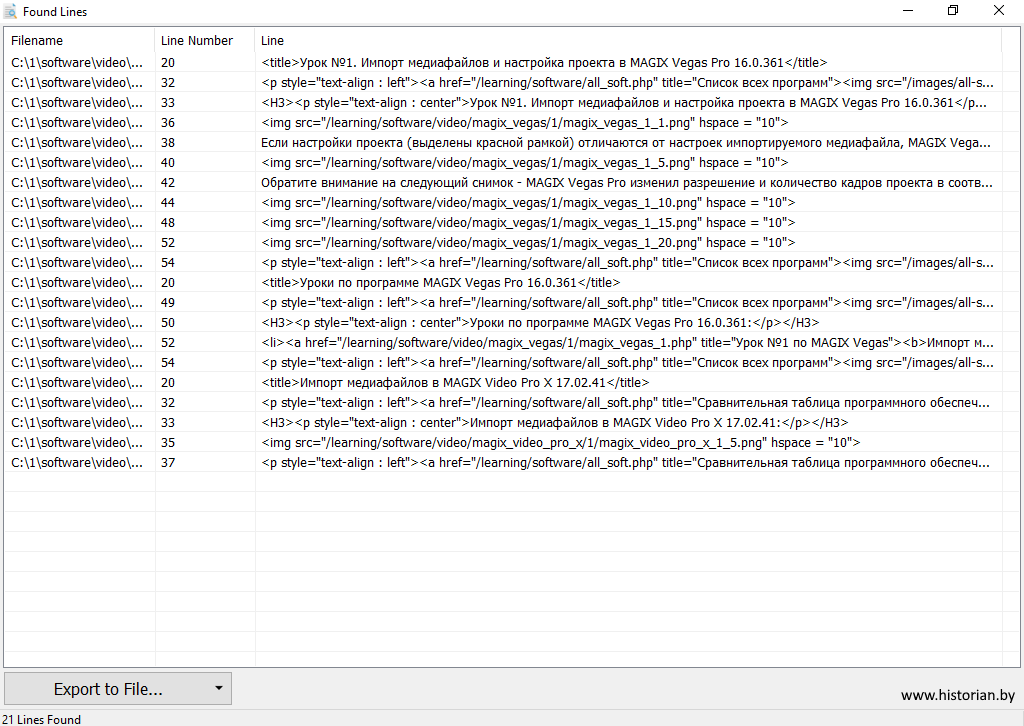Maximize the Found Lines window
This screenshot has height=726, width=1024.
953,11
